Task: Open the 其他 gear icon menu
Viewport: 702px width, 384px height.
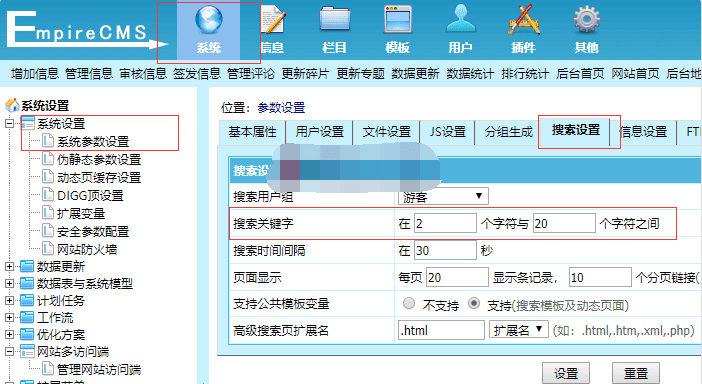Action: tap(586, 30)
